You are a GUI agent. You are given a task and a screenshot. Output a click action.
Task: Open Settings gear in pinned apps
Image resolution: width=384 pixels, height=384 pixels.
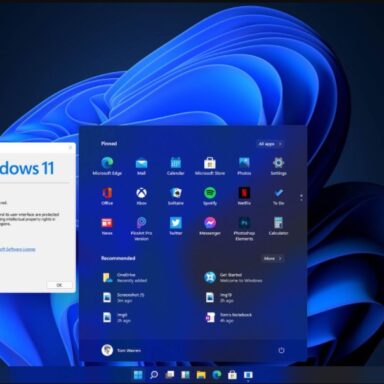point(278,166)
